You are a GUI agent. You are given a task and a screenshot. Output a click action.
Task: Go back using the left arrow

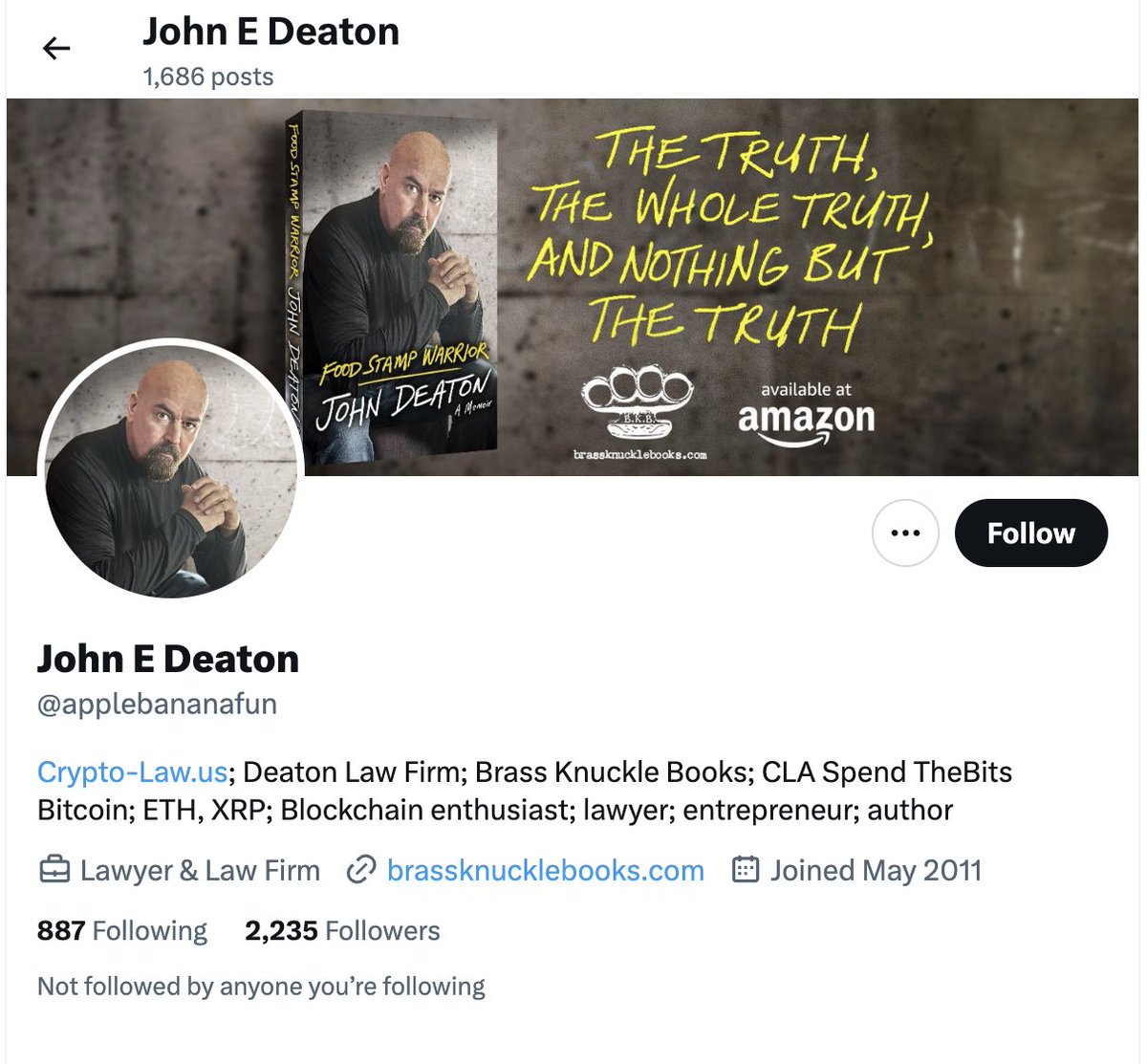56,48
